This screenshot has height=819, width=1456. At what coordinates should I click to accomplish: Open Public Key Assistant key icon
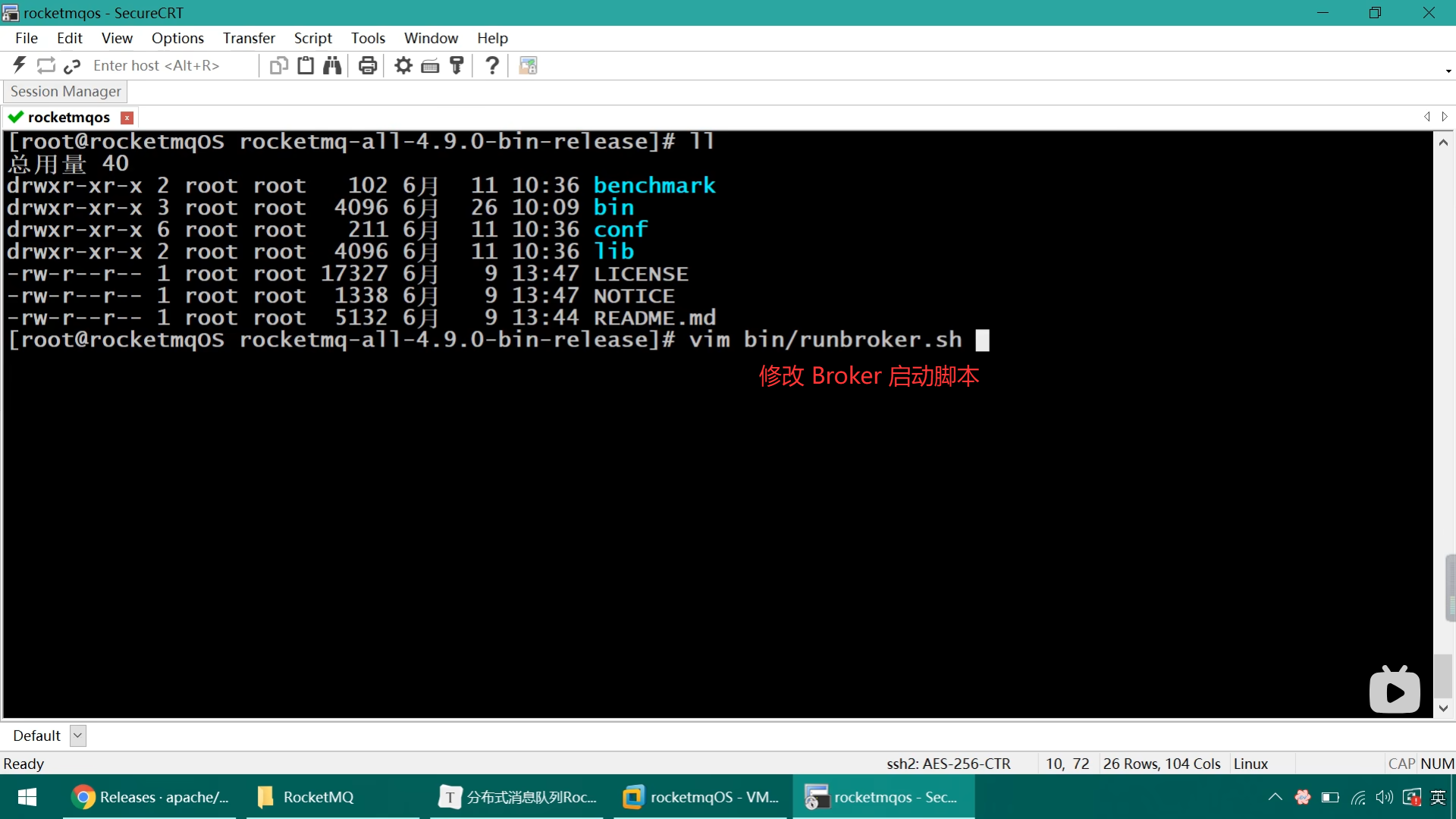tap(457, 65)
